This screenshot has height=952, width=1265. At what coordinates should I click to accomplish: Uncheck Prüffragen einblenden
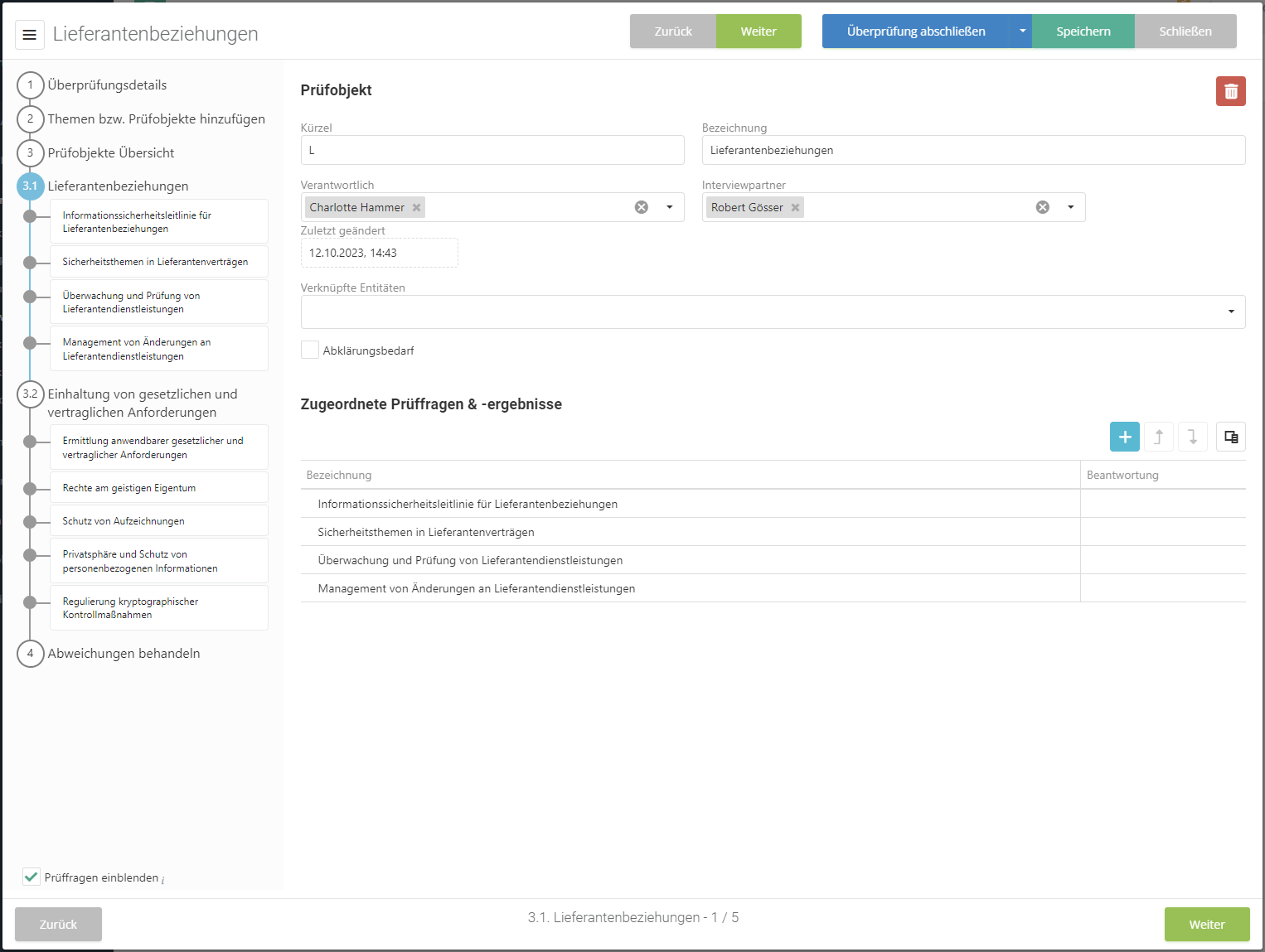point(32,877)
